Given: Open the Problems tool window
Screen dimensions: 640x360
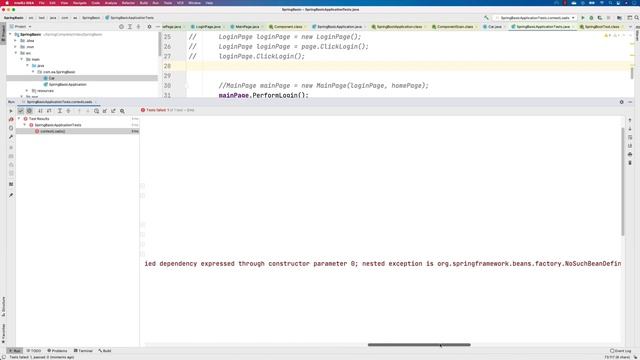Looking at the screenshot, I should tap(57, 351).
